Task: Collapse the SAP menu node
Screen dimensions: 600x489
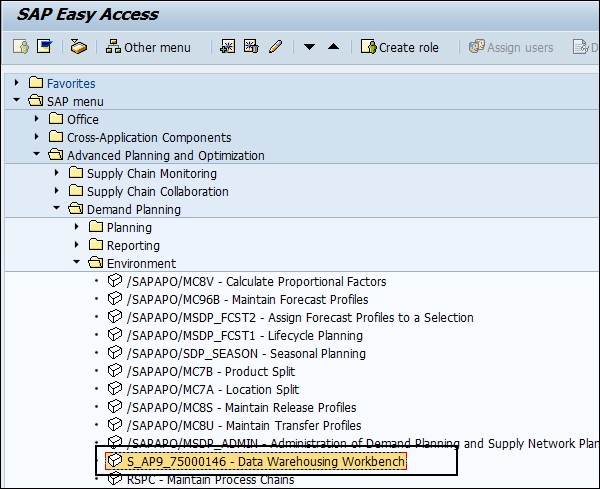Action: [x=18, y=101]
